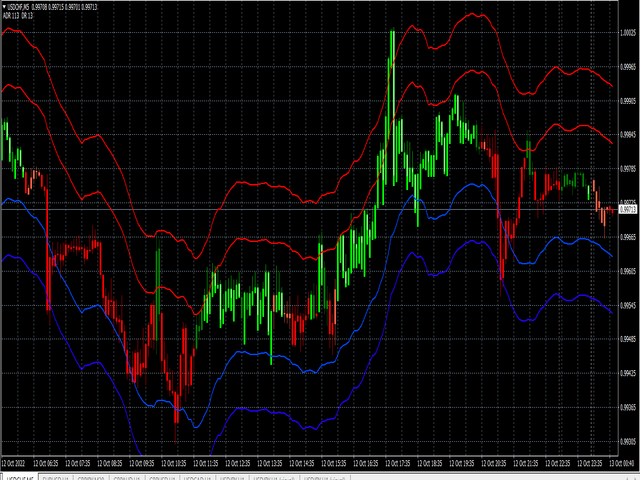Click the 0.99845 price scale label
Image resolution: width=640 pixels, height=480 pixels.
(628, 134)
